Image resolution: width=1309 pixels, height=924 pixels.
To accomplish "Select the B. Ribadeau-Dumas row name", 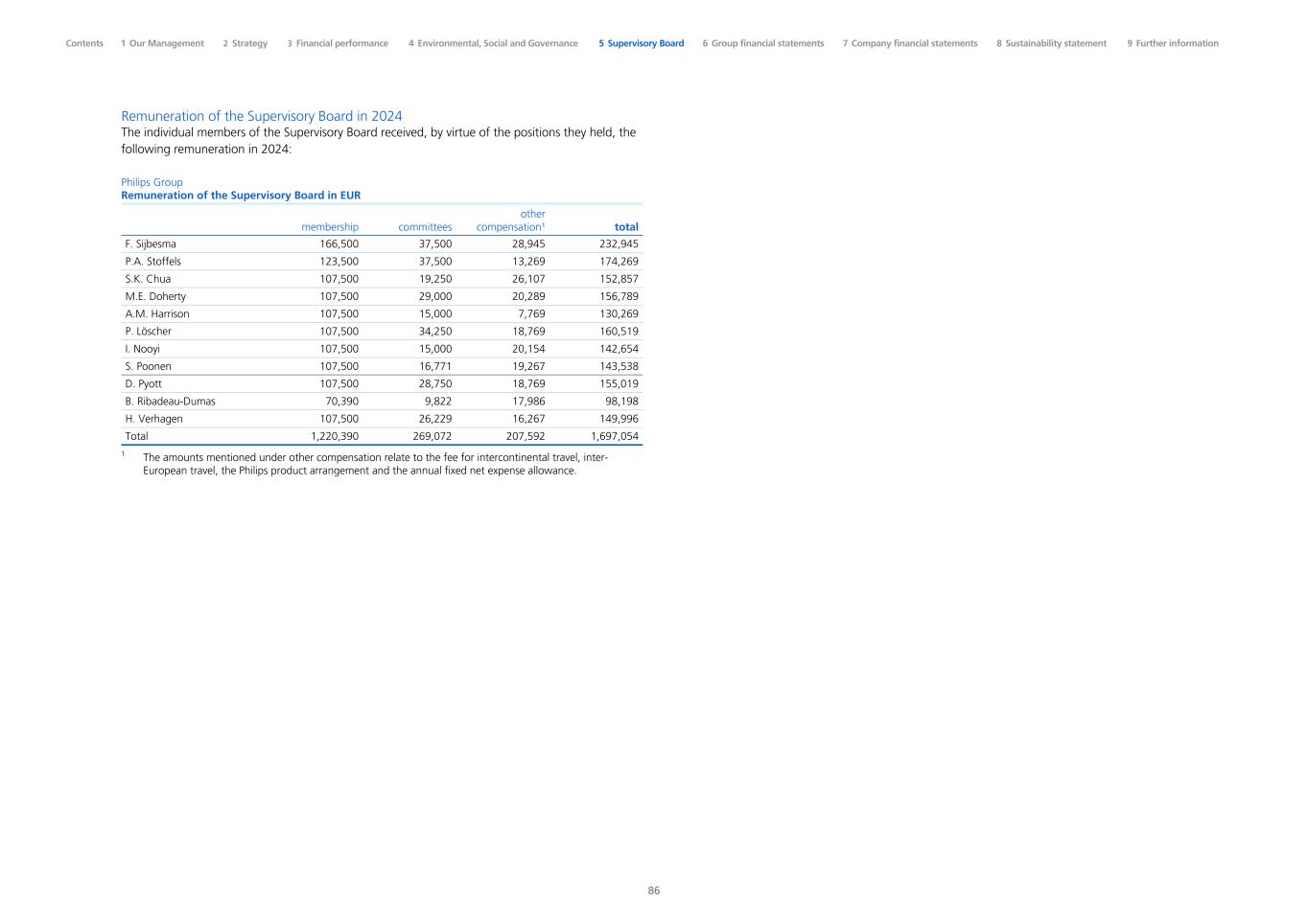I will pyautogui.click(x=170, y=402).
